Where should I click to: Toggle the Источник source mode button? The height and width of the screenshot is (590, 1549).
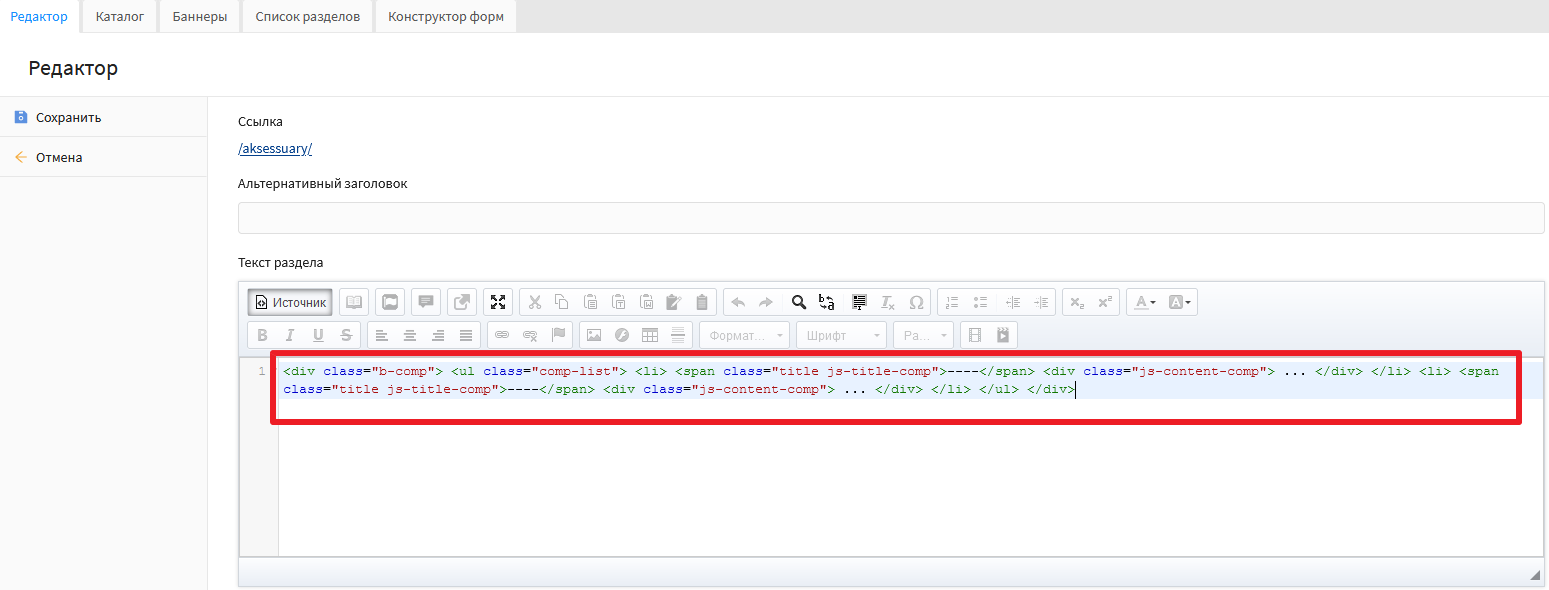click(290, 302)
